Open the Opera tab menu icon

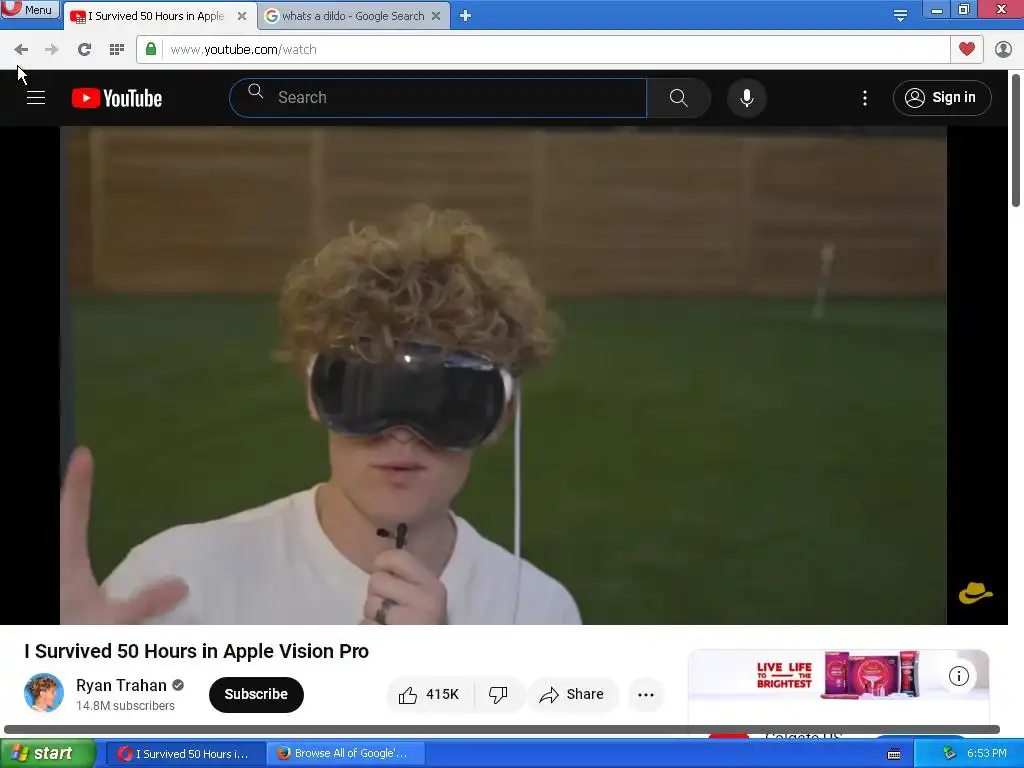coord(900,14)
